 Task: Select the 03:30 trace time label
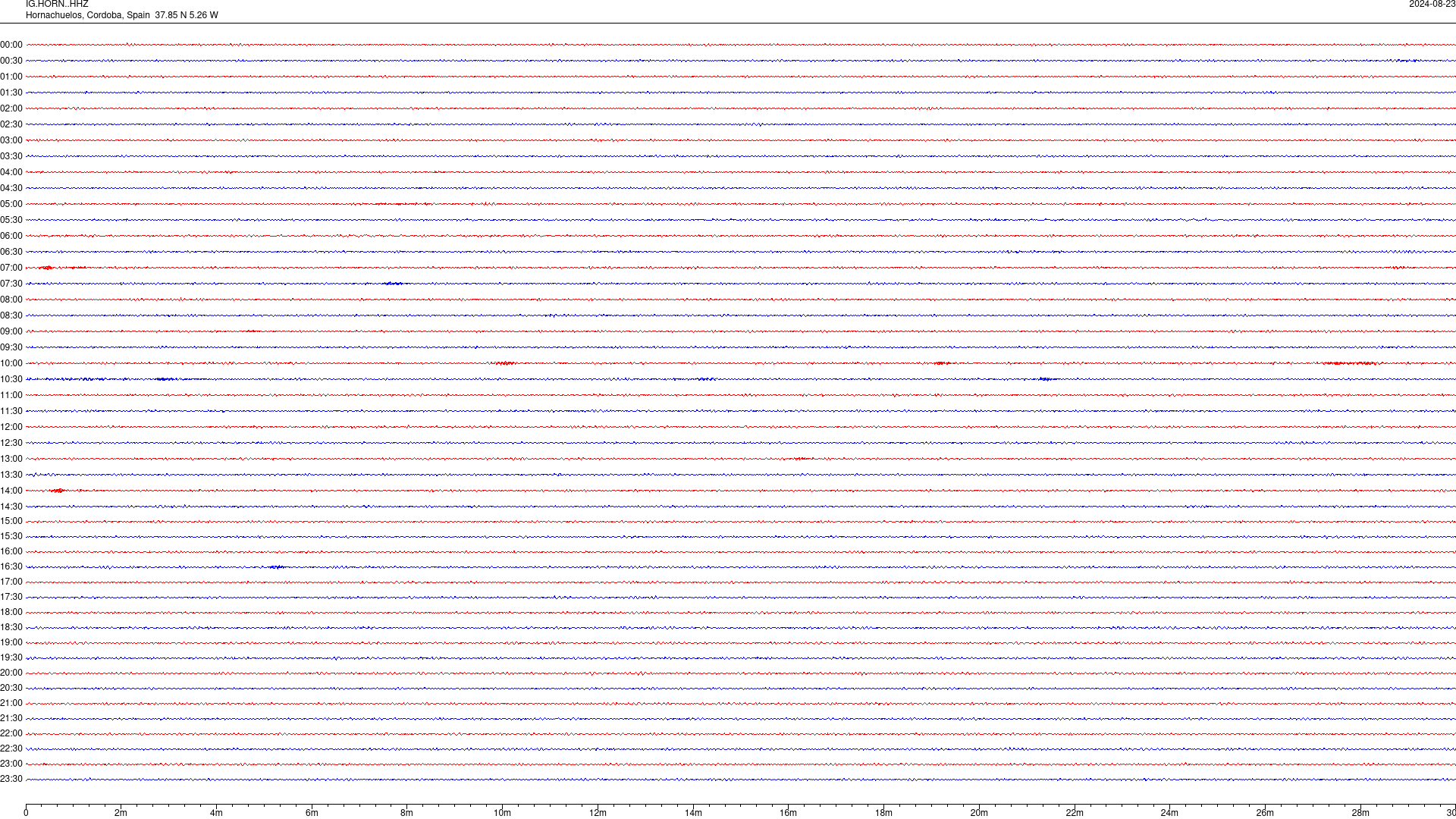tap(11, 156)
